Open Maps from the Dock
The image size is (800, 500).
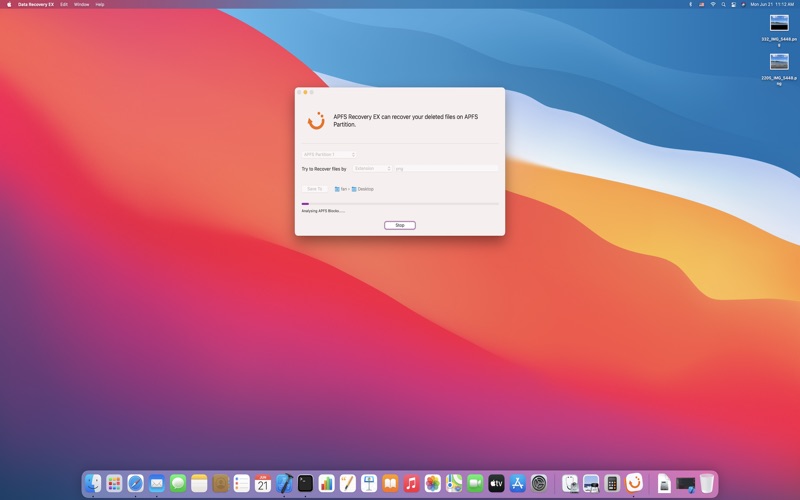(454, 483)
